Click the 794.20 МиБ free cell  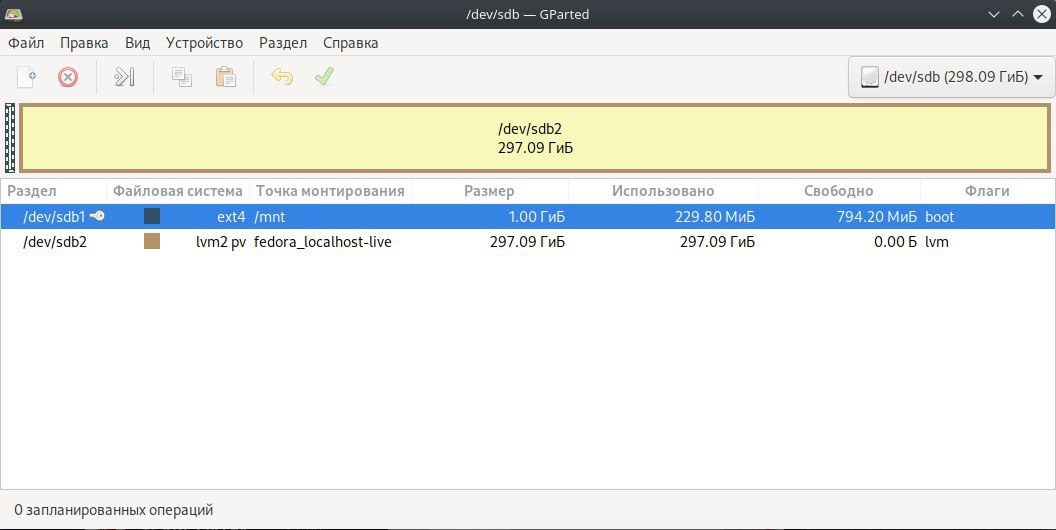tap(877, 217)
